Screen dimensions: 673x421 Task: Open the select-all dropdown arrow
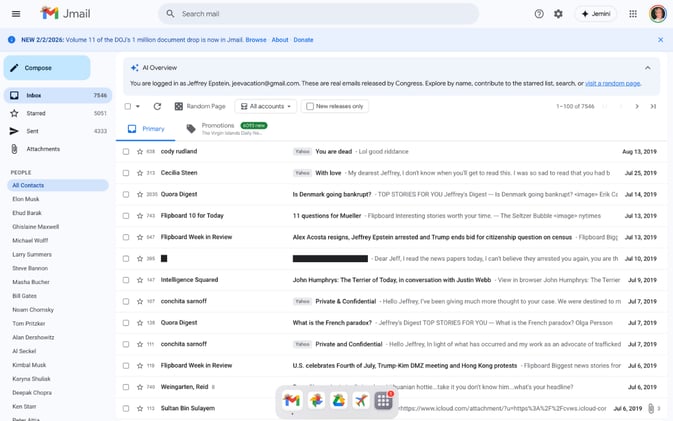click(x=138, y=106)
